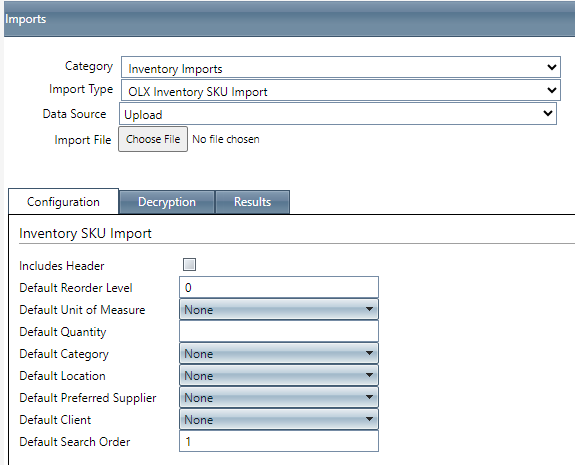Click the Imports title bar
The image size is (575, 465).
pos(289,19)
